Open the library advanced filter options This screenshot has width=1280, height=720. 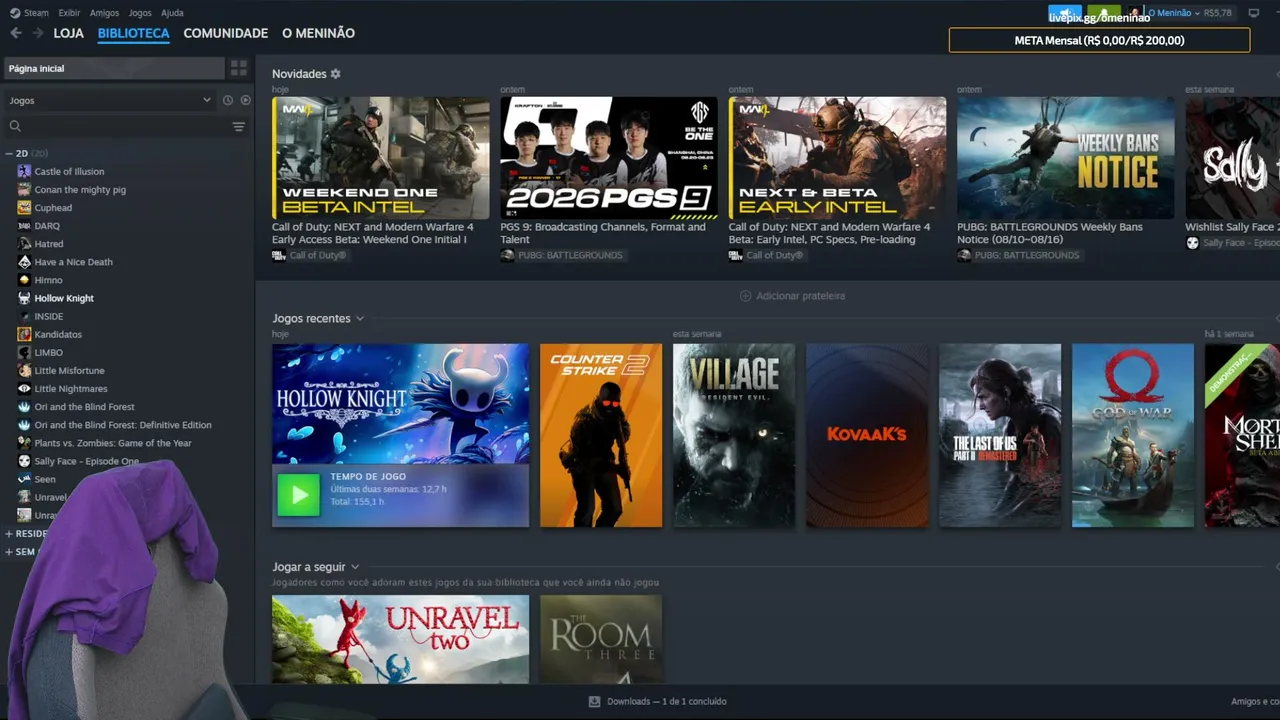pos(238,126)
